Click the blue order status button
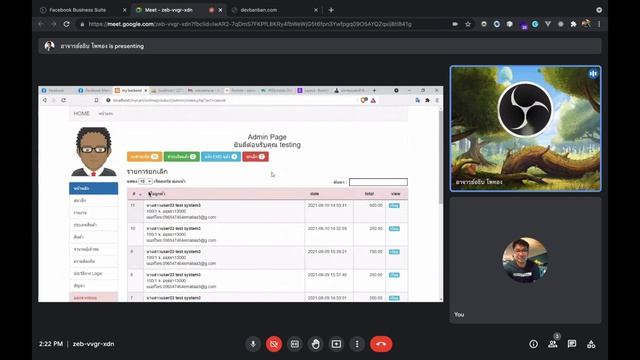The height and width of the screenshot is (360, 640). coord(221,157)
